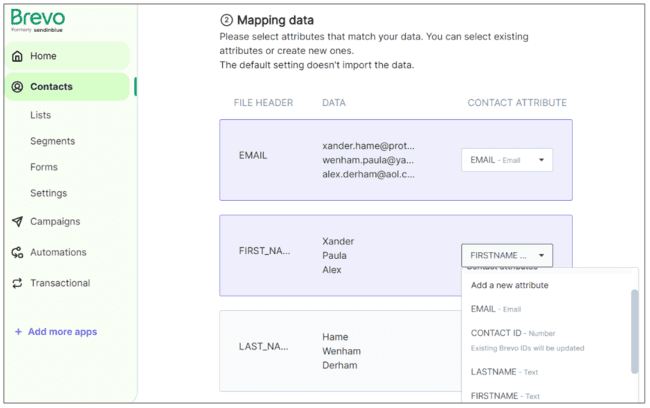Collapse the FIRSTNAME attribute dropdown
This screenshot has height=408, width=650.
pyautogui.click(x=506, y=255)
